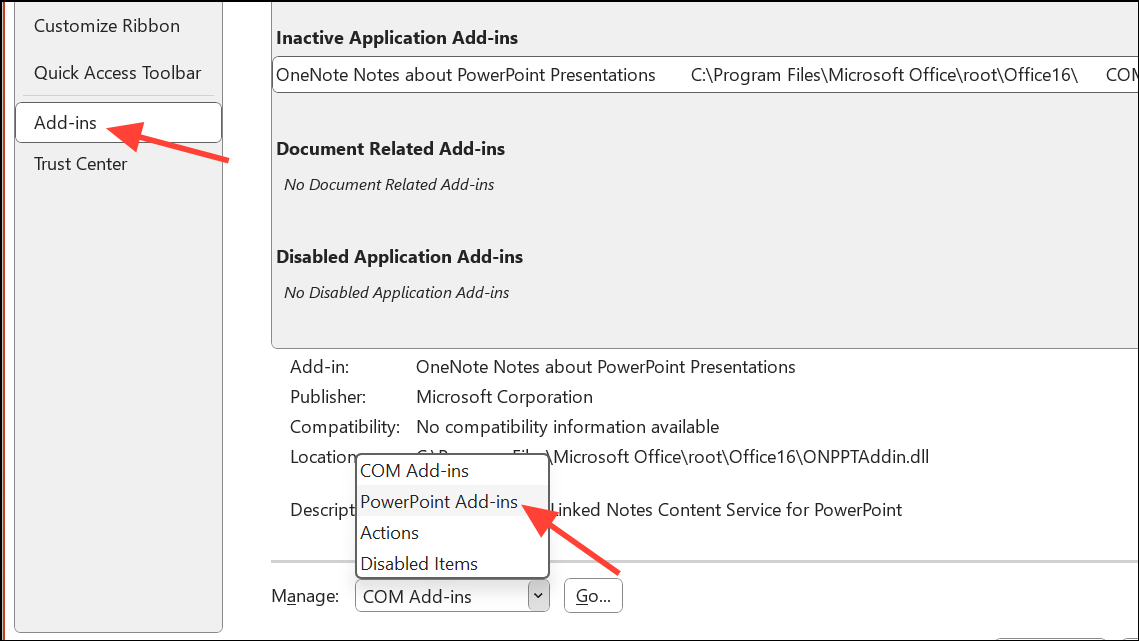This screenshot has height=641, width=1139.
Task: Select COM Add-ins in the open dropdown
Action: (414, 470)
